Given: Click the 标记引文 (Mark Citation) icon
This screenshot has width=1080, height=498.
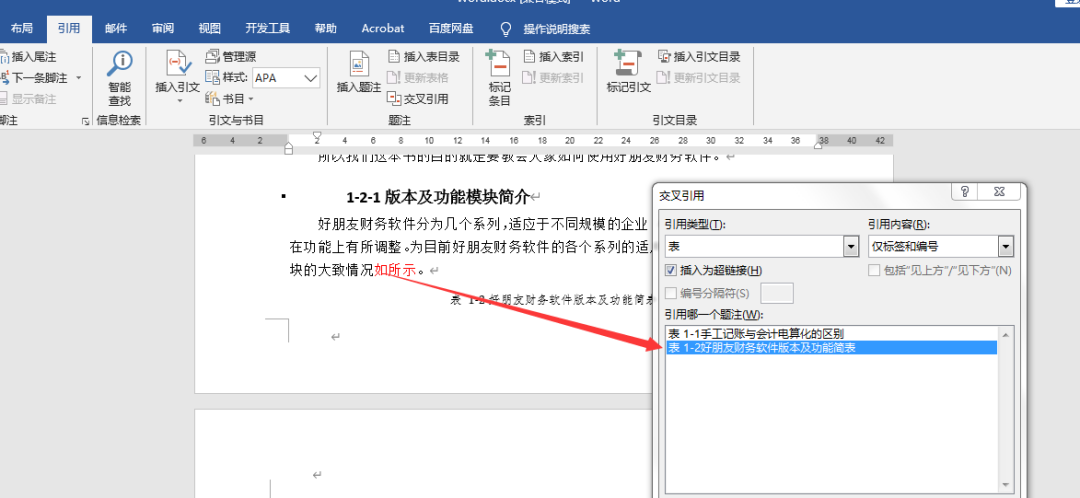Looking at the screenshot, I should (x=627, y=64).
